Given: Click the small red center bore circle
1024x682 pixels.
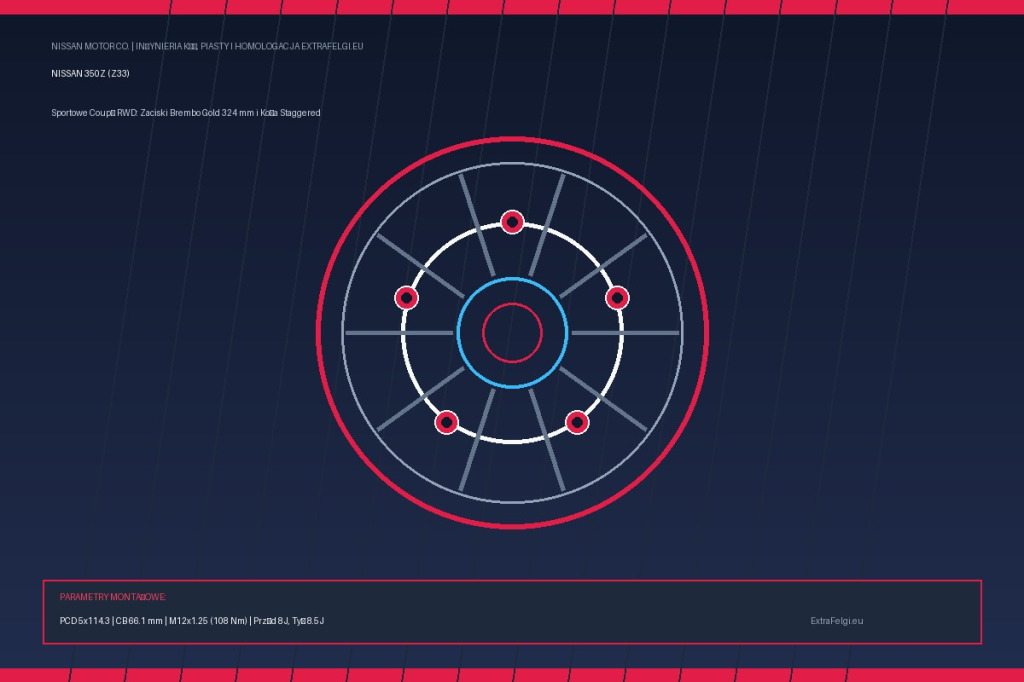Looking at the screenshot, I should pyautogui.click(x=512, y=333).
